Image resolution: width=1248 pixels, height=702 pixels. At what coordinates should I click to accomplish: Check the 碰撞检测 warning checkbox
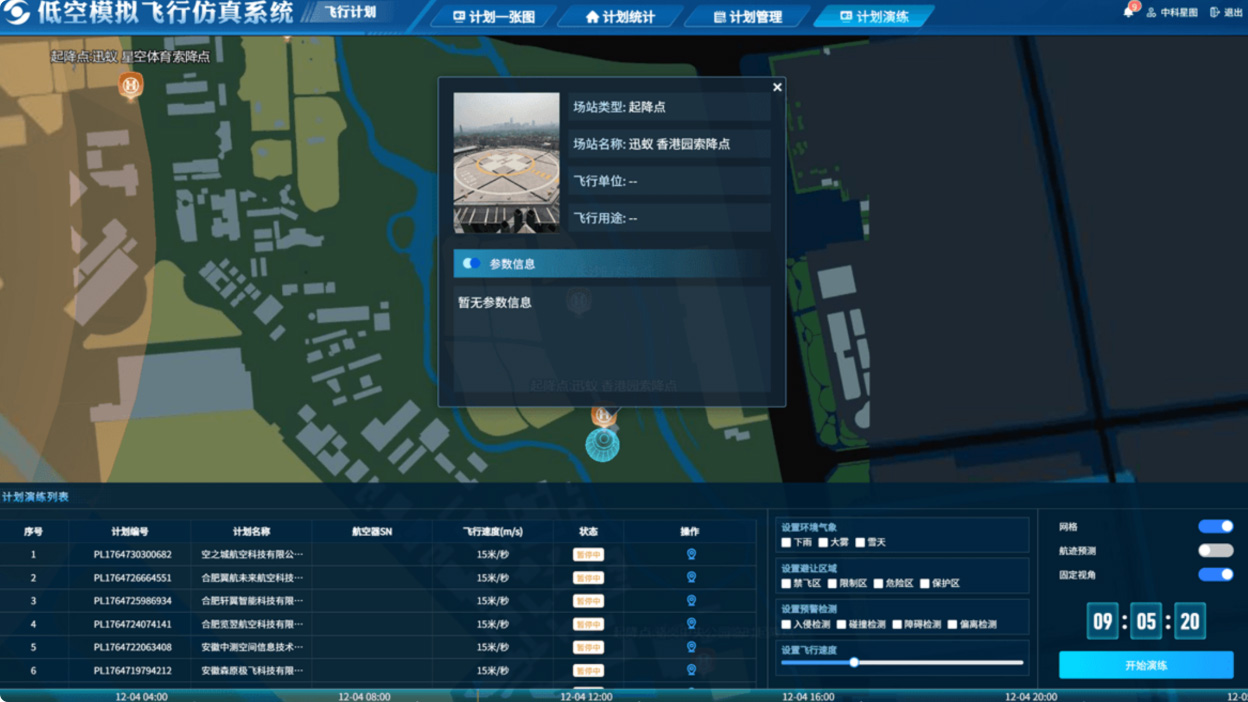[x=842, y=625]
